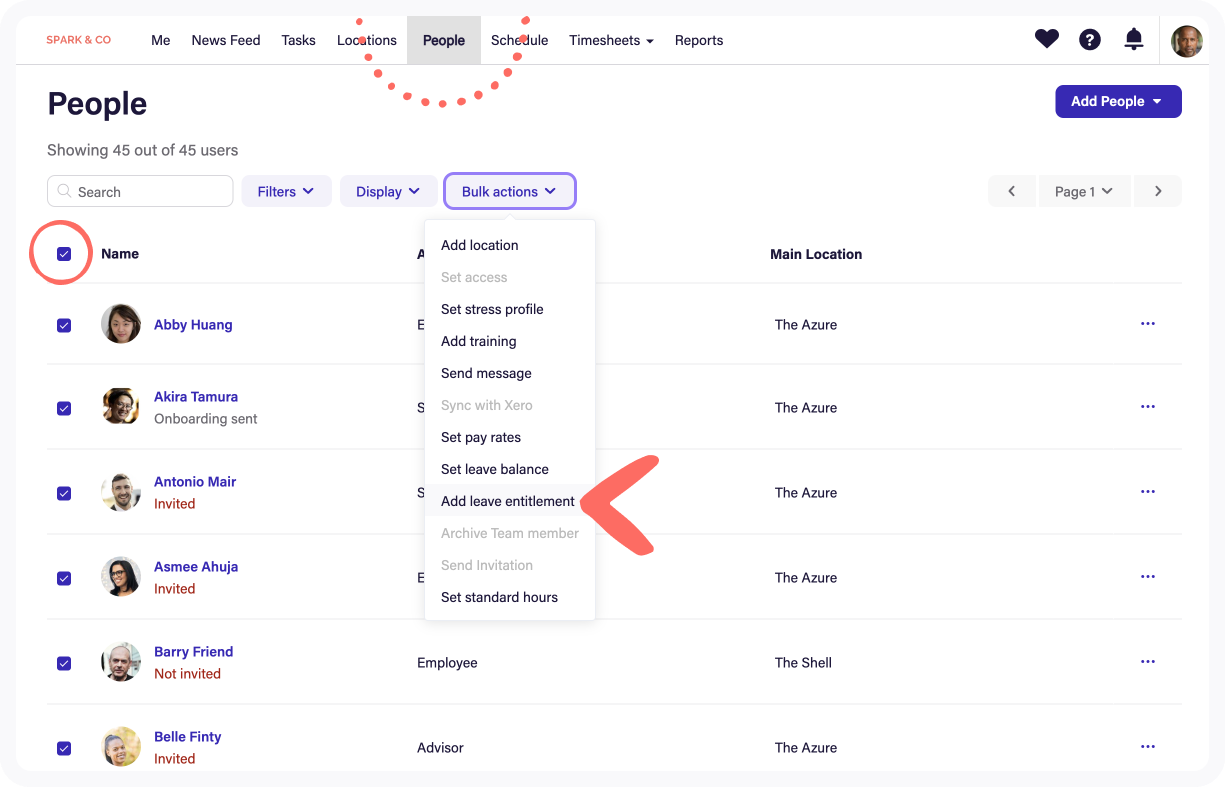Screen dimensions: 1225x787
Task: Open the Page 1 selector dropdown
Action: pyautogui.click(x=1084, y=191)
